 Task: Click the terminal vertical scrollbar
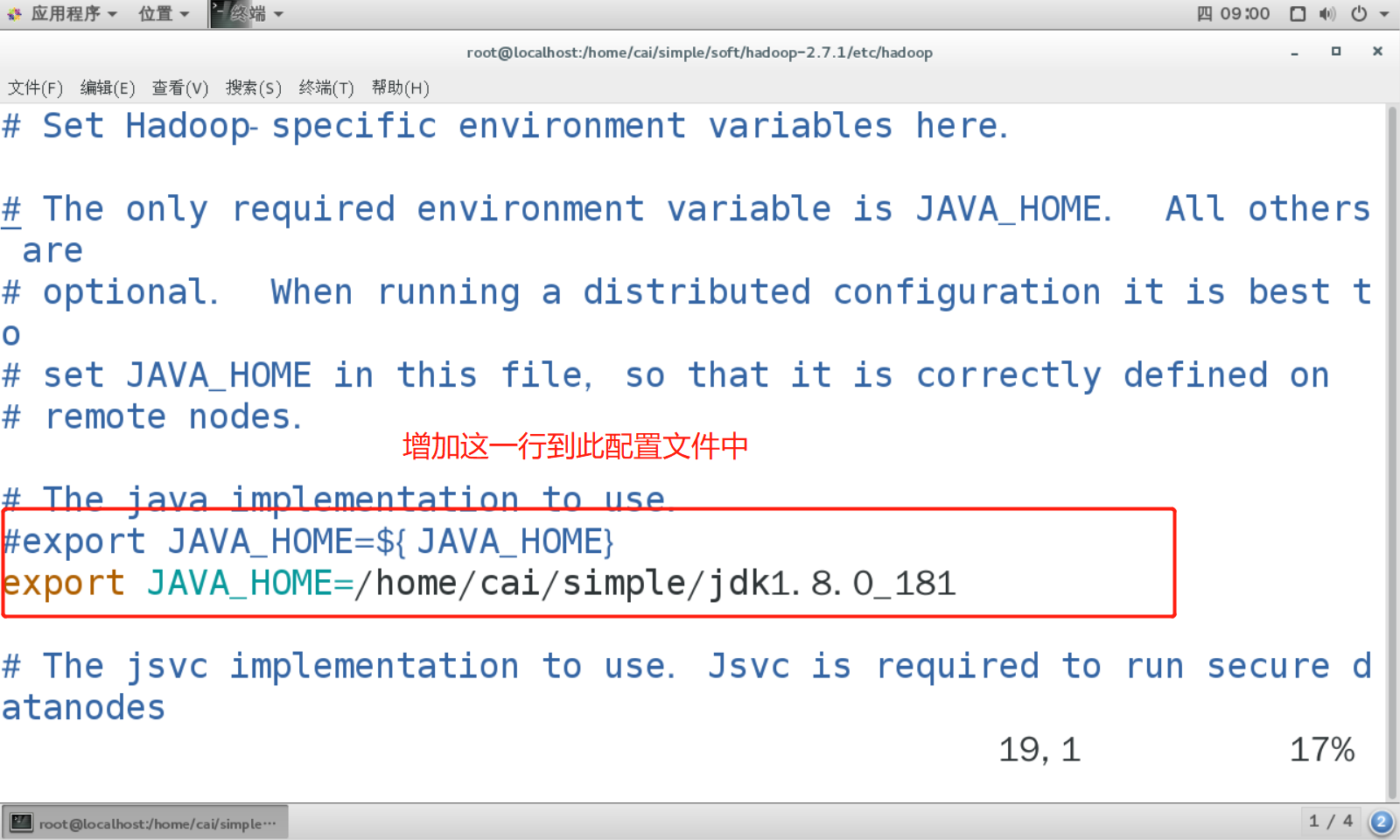pyautogui.click(x=1392, y=451)
